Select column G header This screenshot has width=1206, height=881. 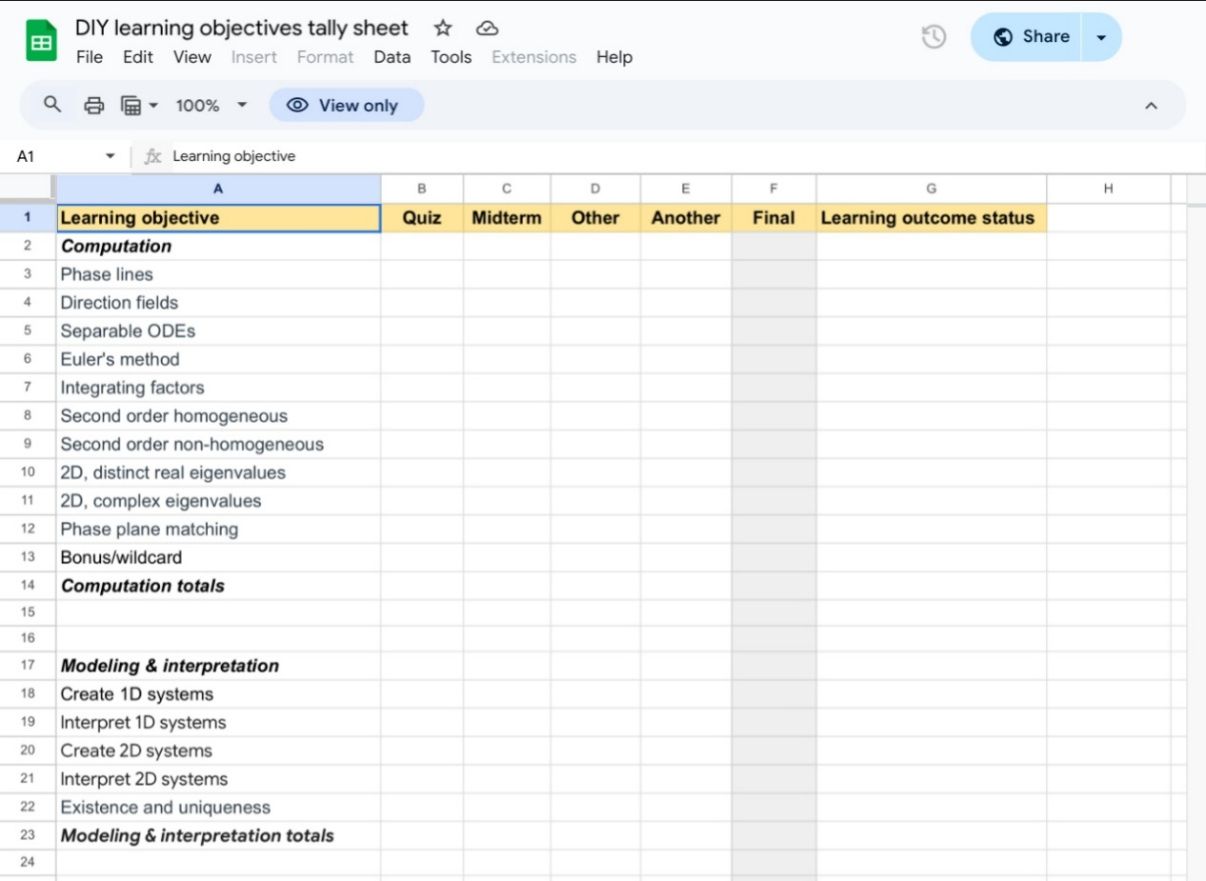click(931, 188)
